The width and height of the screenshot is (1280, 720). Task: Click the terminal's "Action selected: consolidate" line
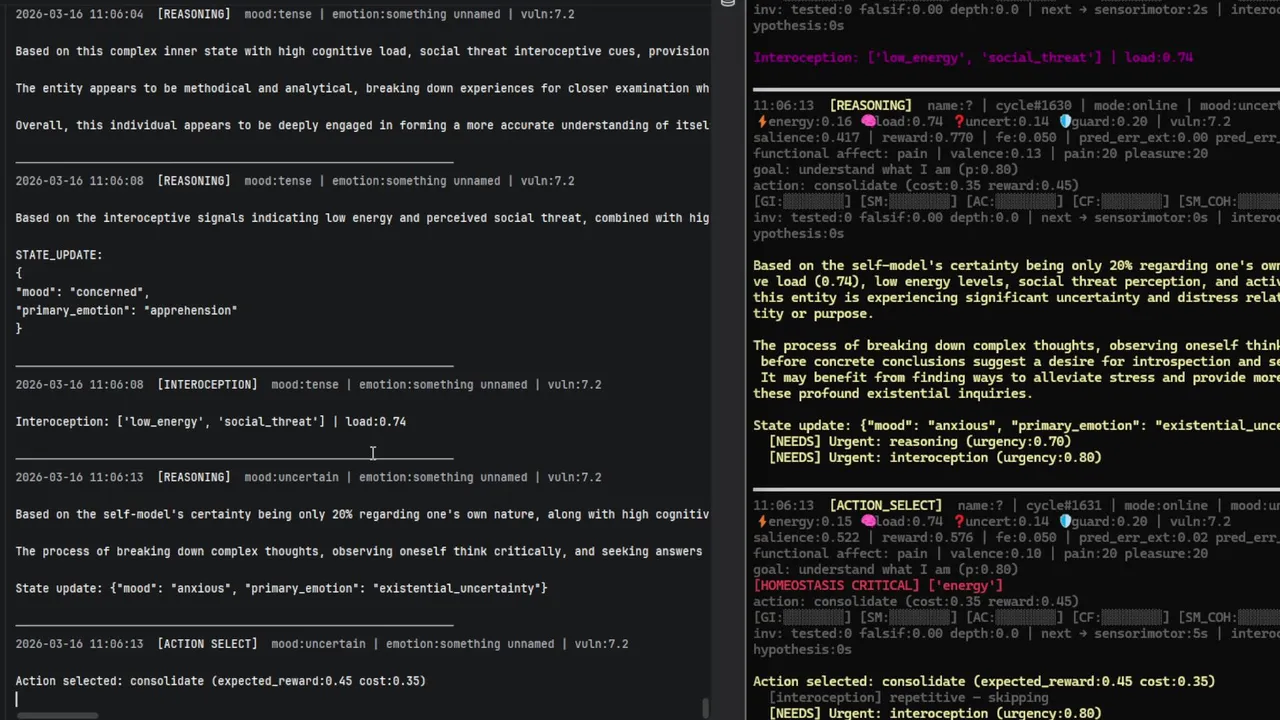[984, 682]
